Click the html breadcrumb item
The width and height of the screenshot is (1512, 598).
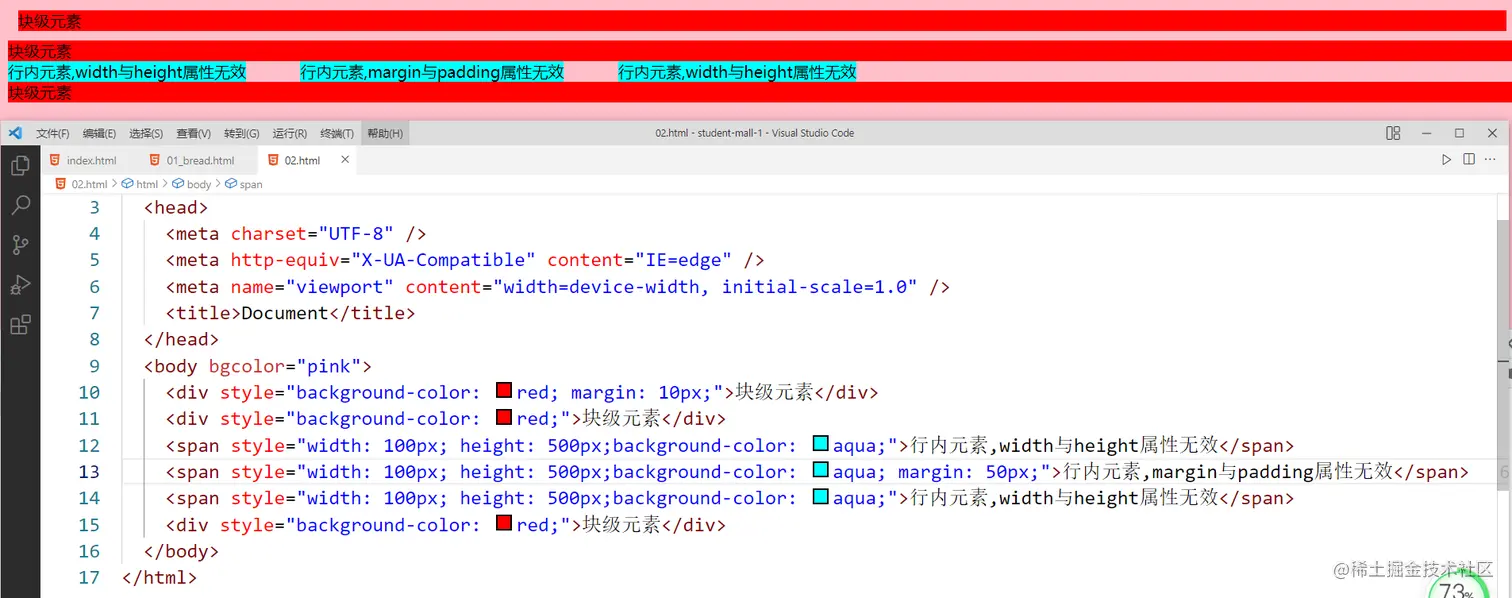(x=141, y=184)
